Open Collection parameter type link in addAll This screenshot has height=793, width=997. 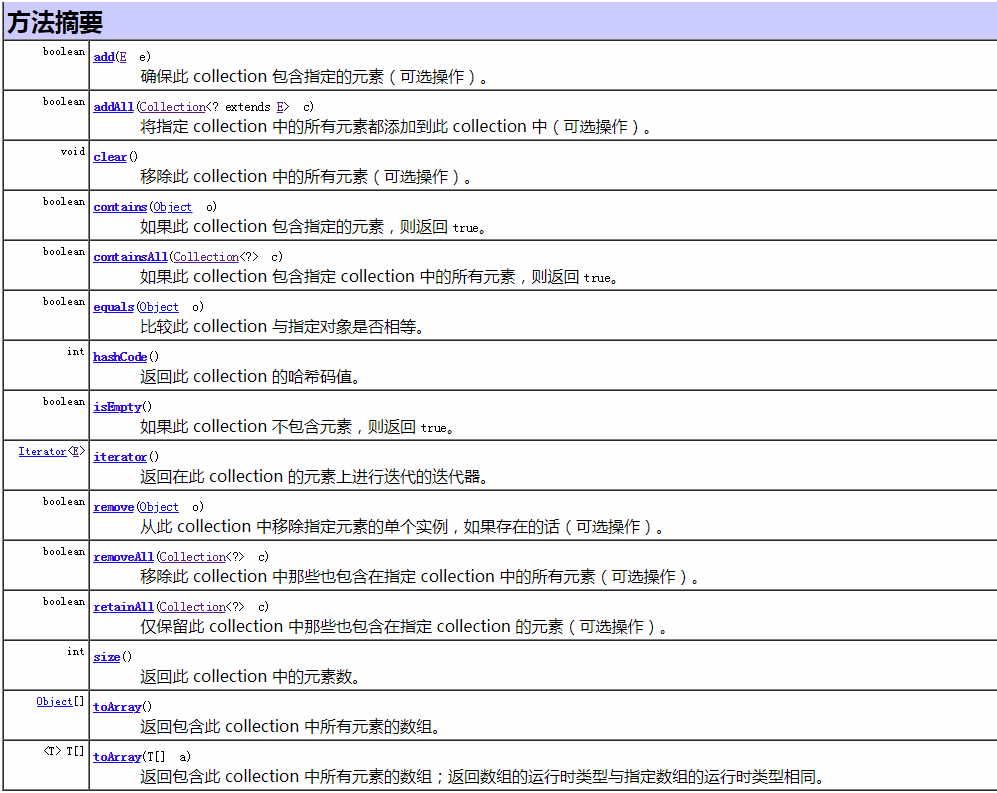[172, 107]
